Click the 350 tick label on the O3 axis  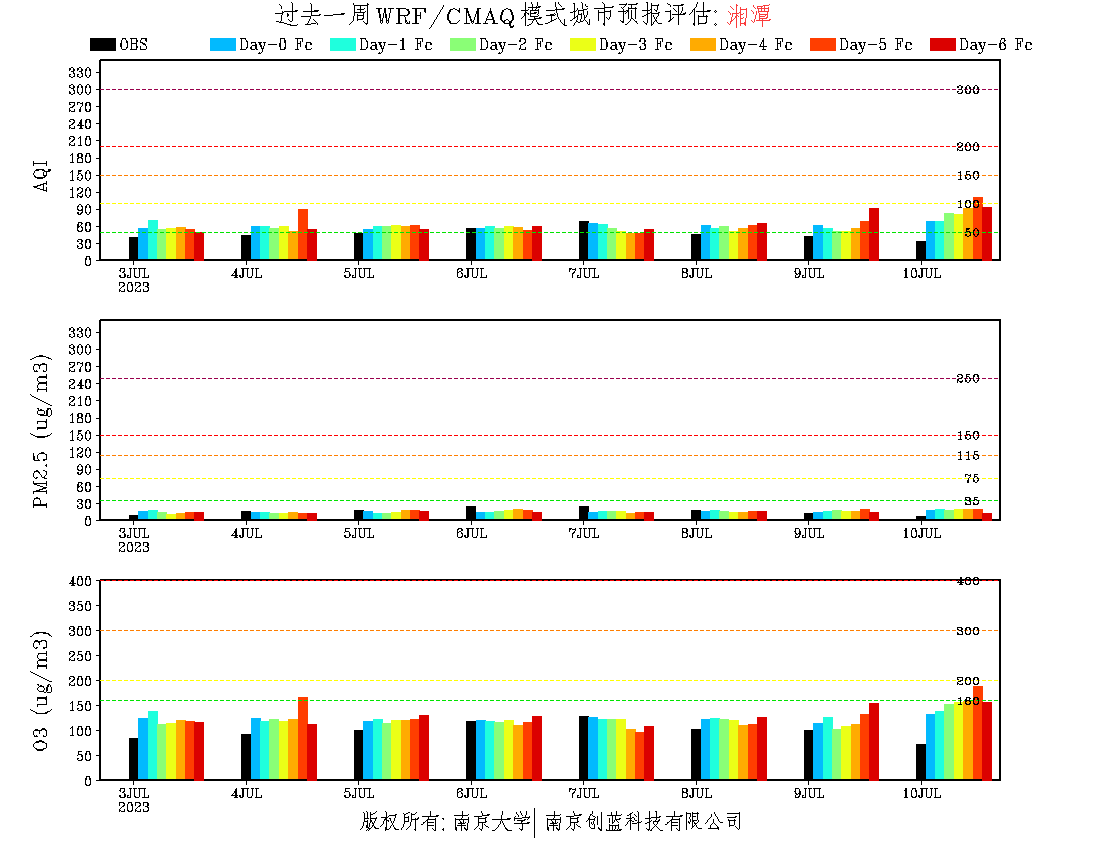click(80, 606)
